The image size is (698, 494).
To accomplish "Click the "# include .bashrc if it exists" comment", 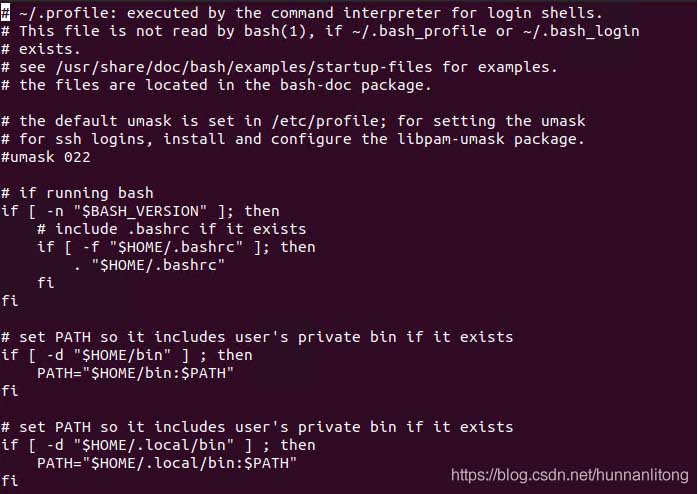I will [x=172, y=229].
